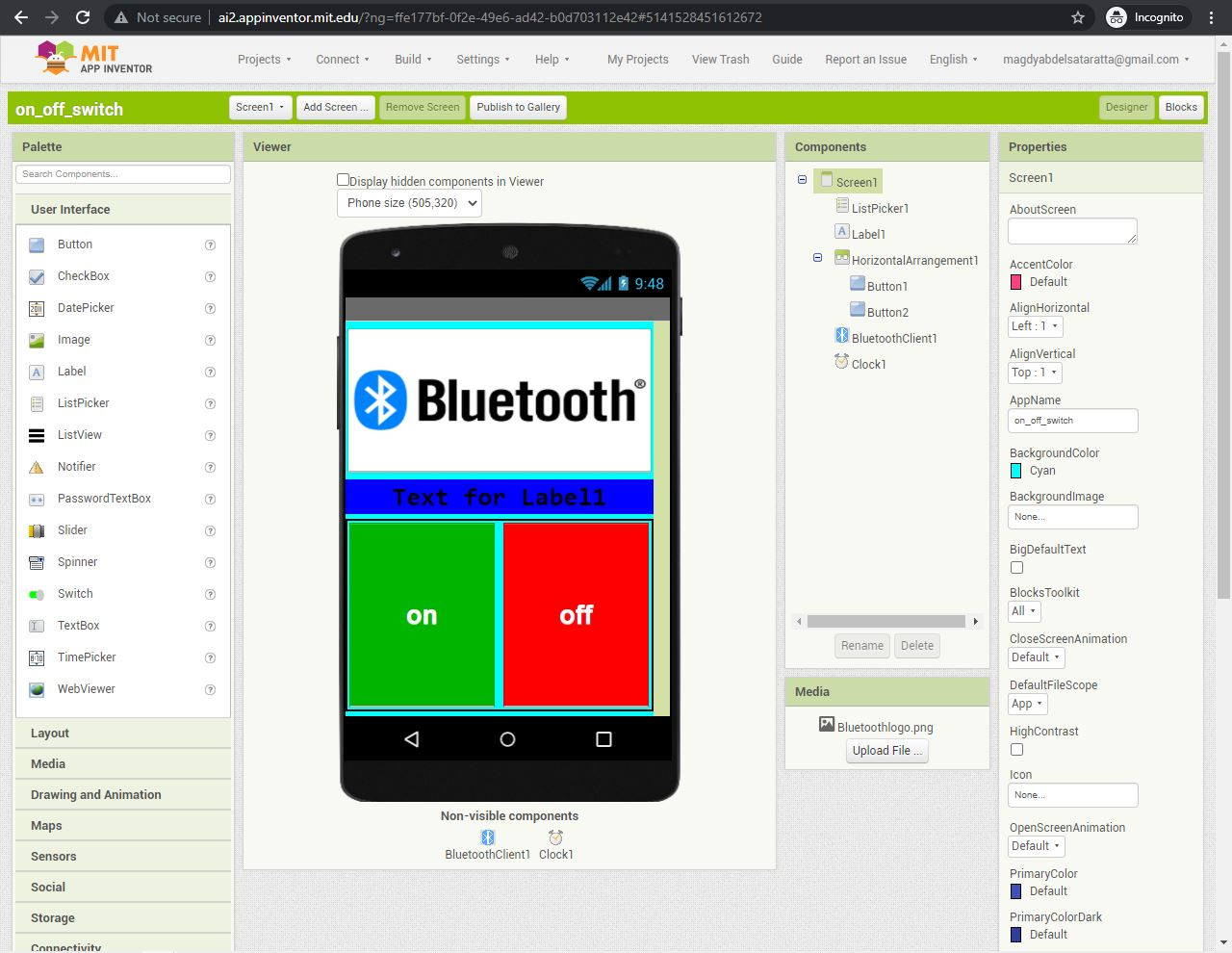Open the Settings menu
Screen dimensions: 1232x953
click(484, 60)
